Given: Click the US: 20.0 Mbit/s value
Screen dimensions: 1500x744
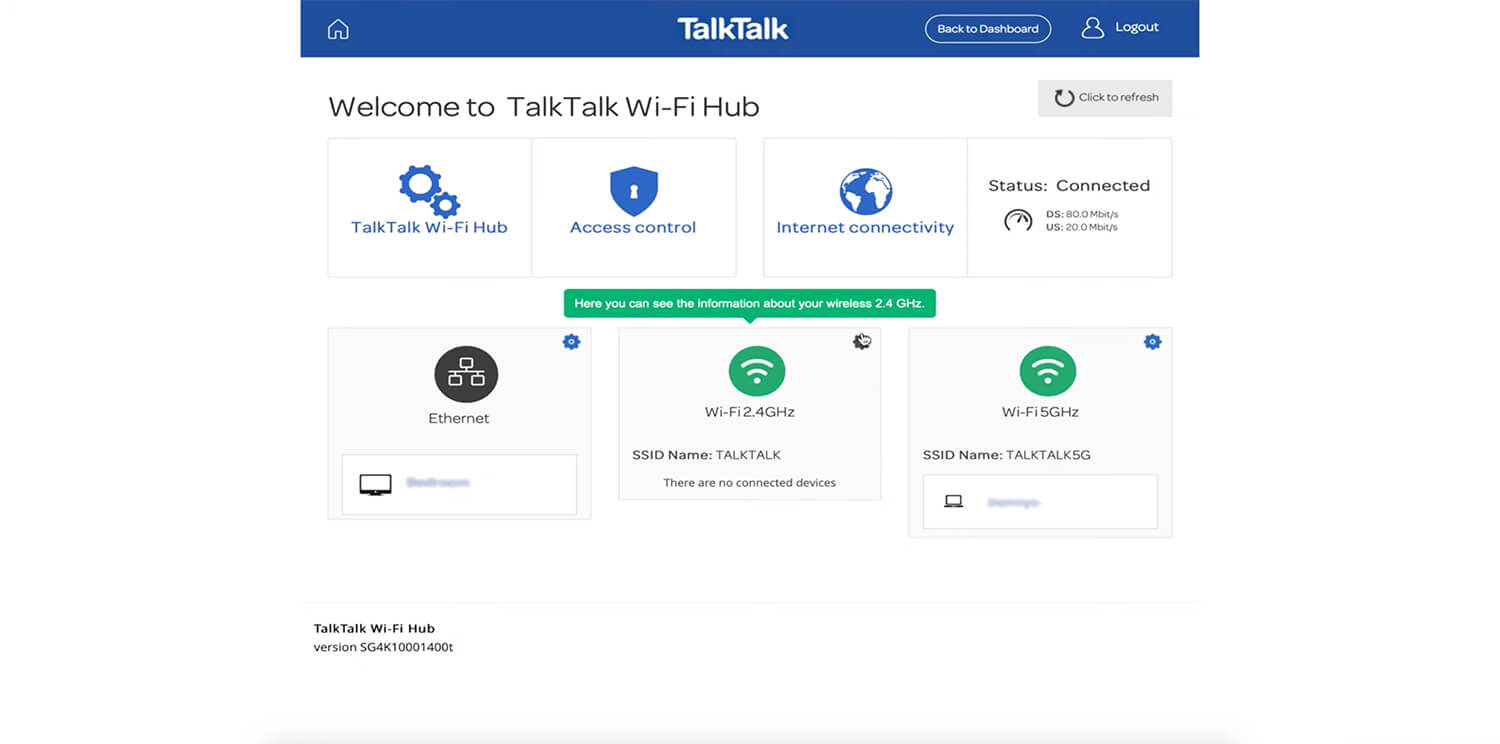Looking at the screenshot, I should (1082, 227).
